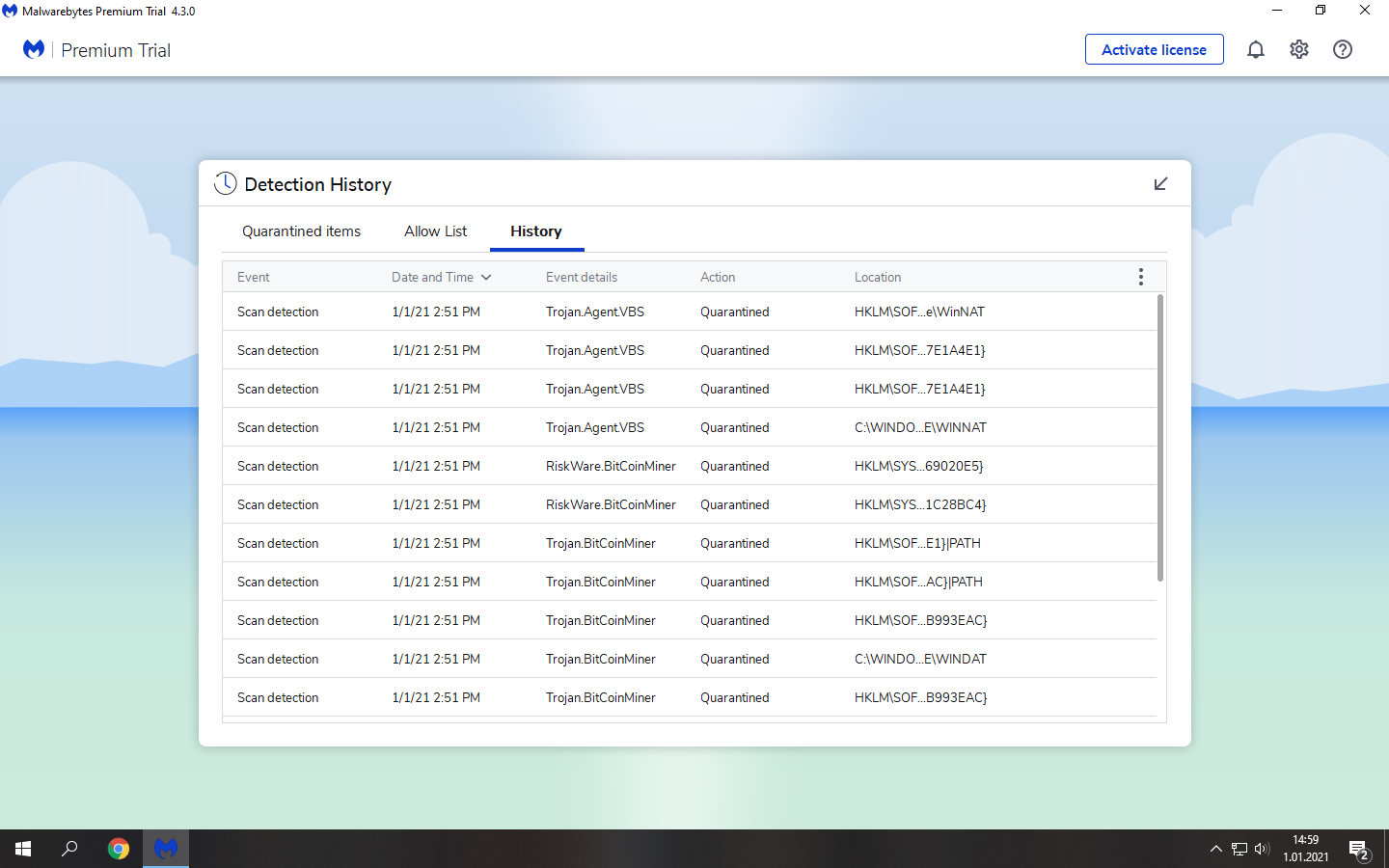The width and height of the screenshot is (1389, 868).
Task: Click RiskWare.BitCoinMiner in the 1C28BC4} row
Action: (x=611, y=504)
